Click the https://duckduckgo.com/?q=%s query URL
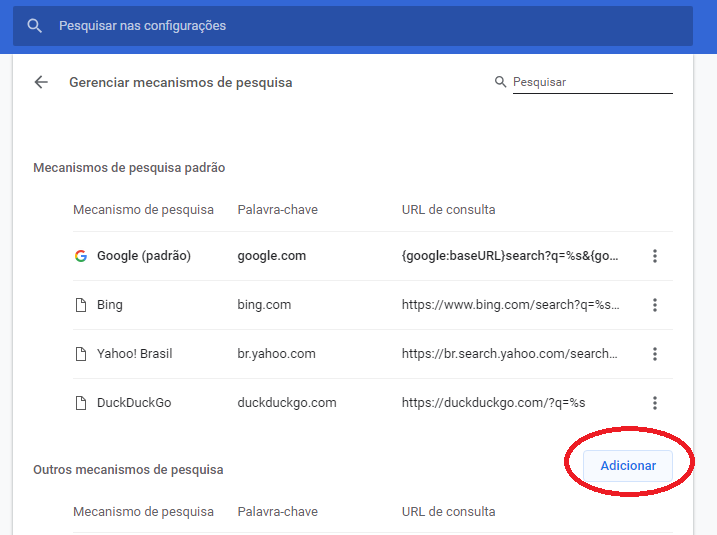The image size is (717, 535). coord(493,402)
